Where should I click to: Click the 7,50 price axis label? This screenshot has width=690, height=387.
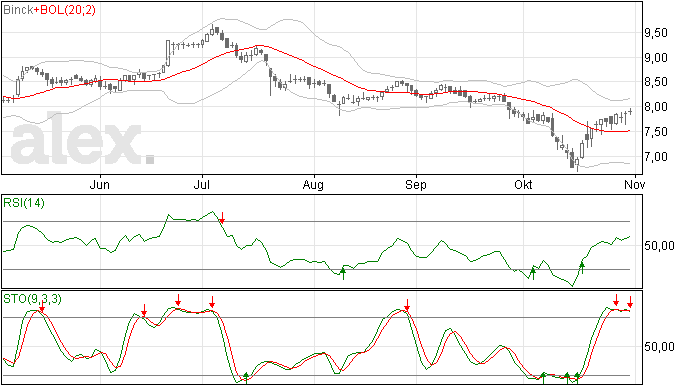pos(656,132)
